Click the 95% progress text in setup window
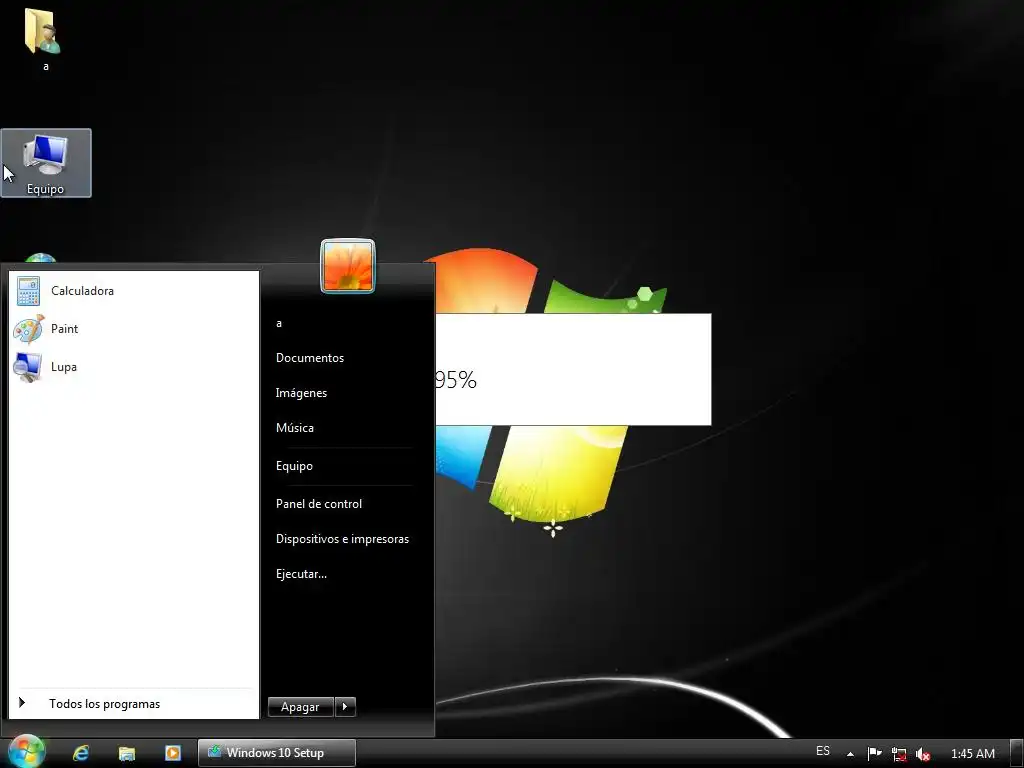The image size is (1024, 768). 456,379
